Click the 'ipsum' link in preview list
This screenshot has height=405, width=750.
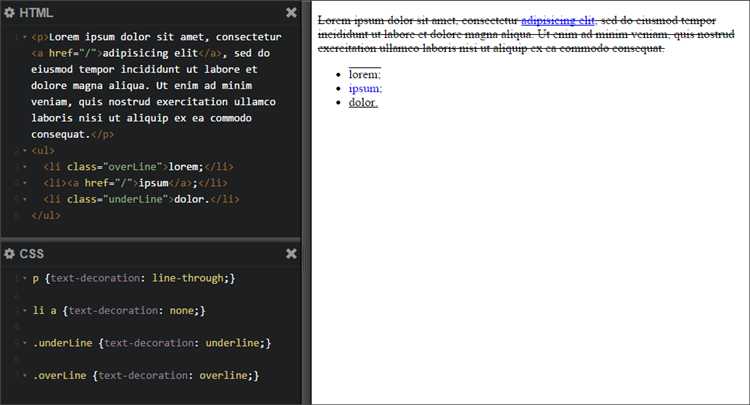tap(364, 88)
